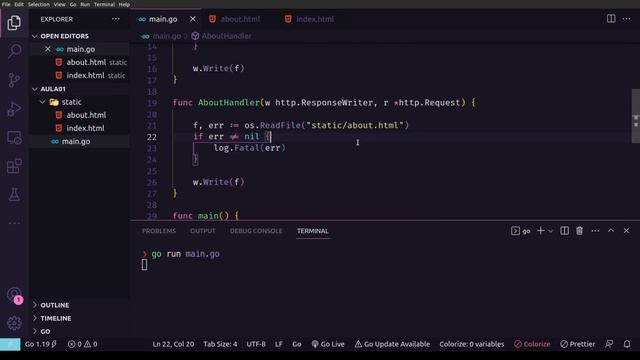Open the Edit menu
Viewport: 640px width, 360px height.
[x=19, y=4]
